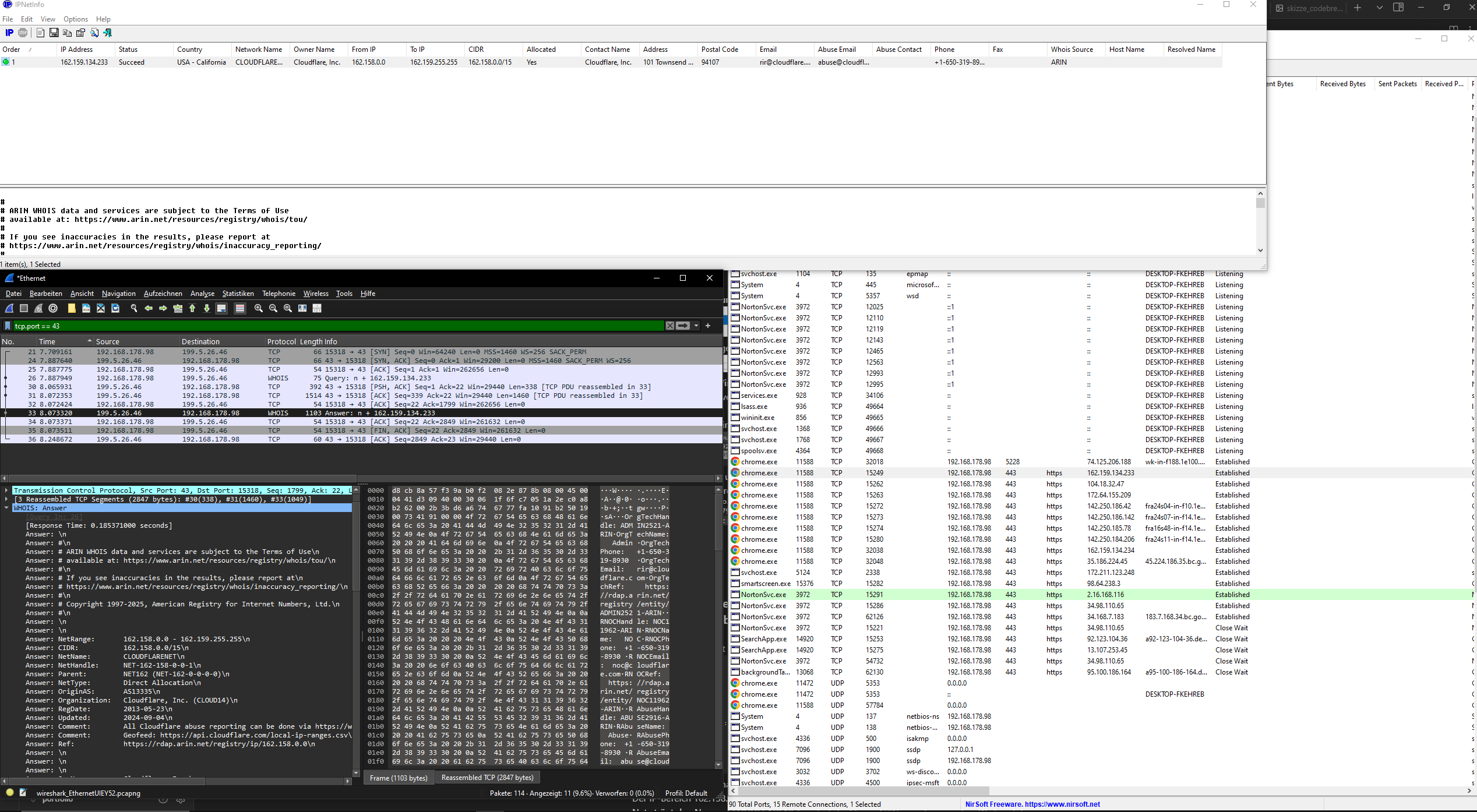Go to a specific packet in Wireshark
1477x812 pixels.
click(x=178, y=308)
